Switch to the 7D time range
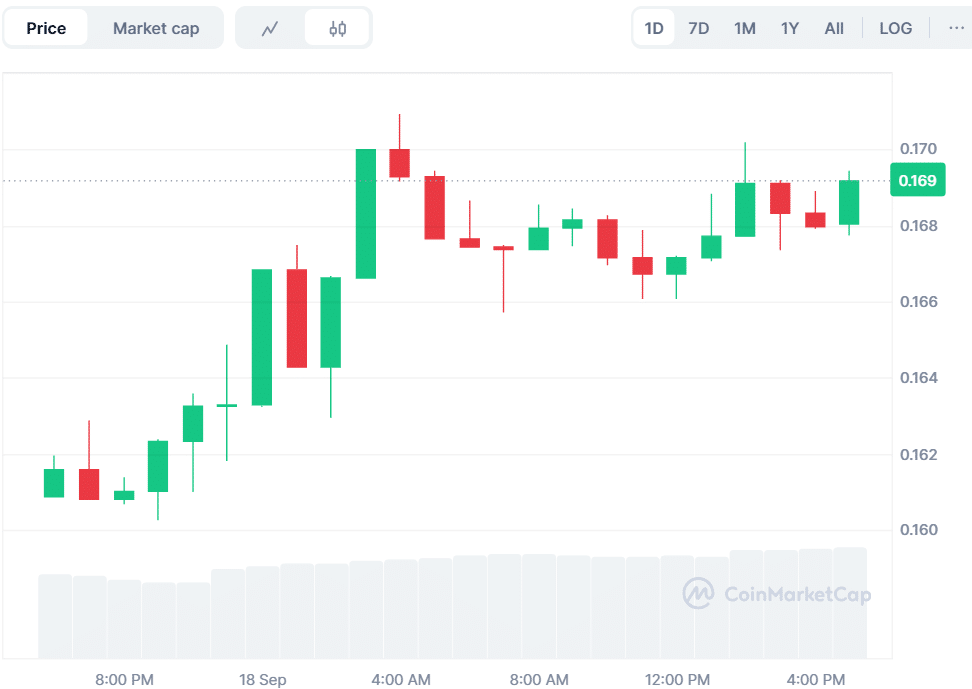 click(699, 28)
